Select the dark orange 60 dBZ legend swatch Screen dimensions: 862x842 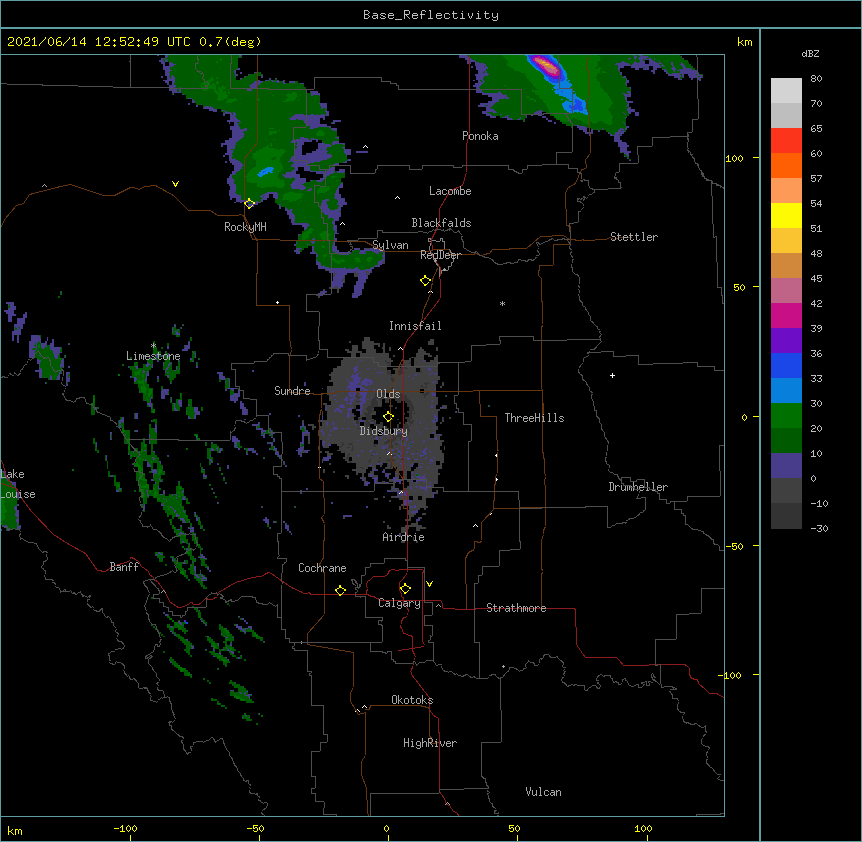(x=786, y=165)
